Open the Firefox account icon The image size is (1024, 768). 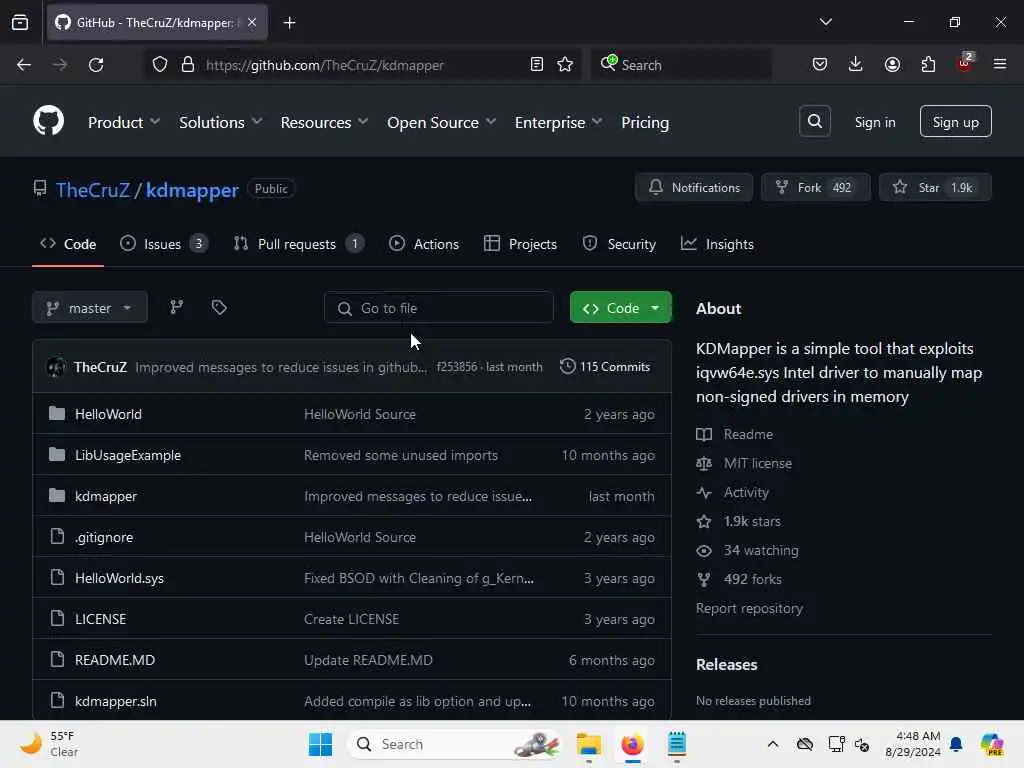tap(892, 65)
